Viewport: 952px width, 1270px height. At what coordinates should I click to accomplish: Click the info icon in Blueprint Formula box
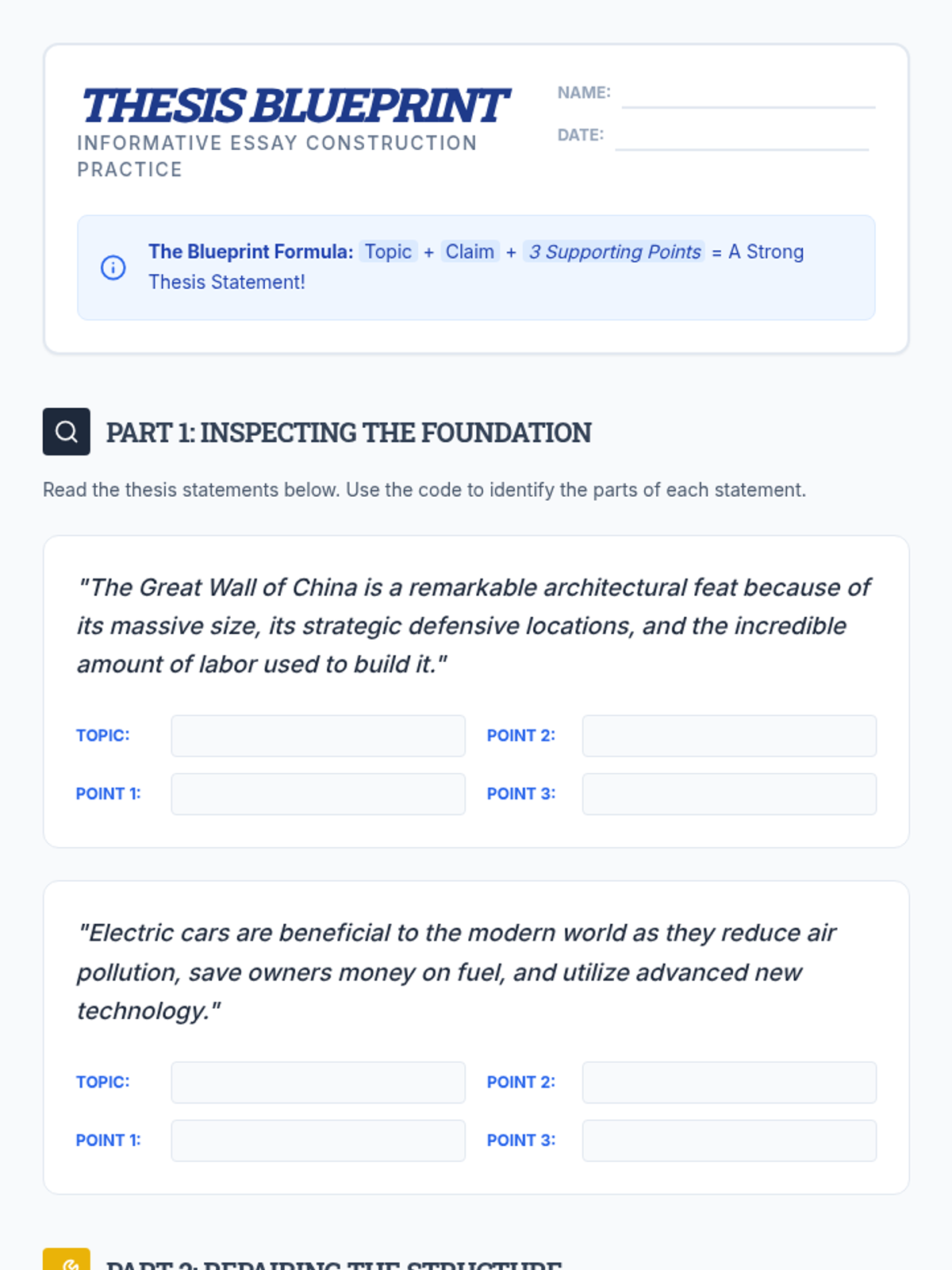coord(113,267)
